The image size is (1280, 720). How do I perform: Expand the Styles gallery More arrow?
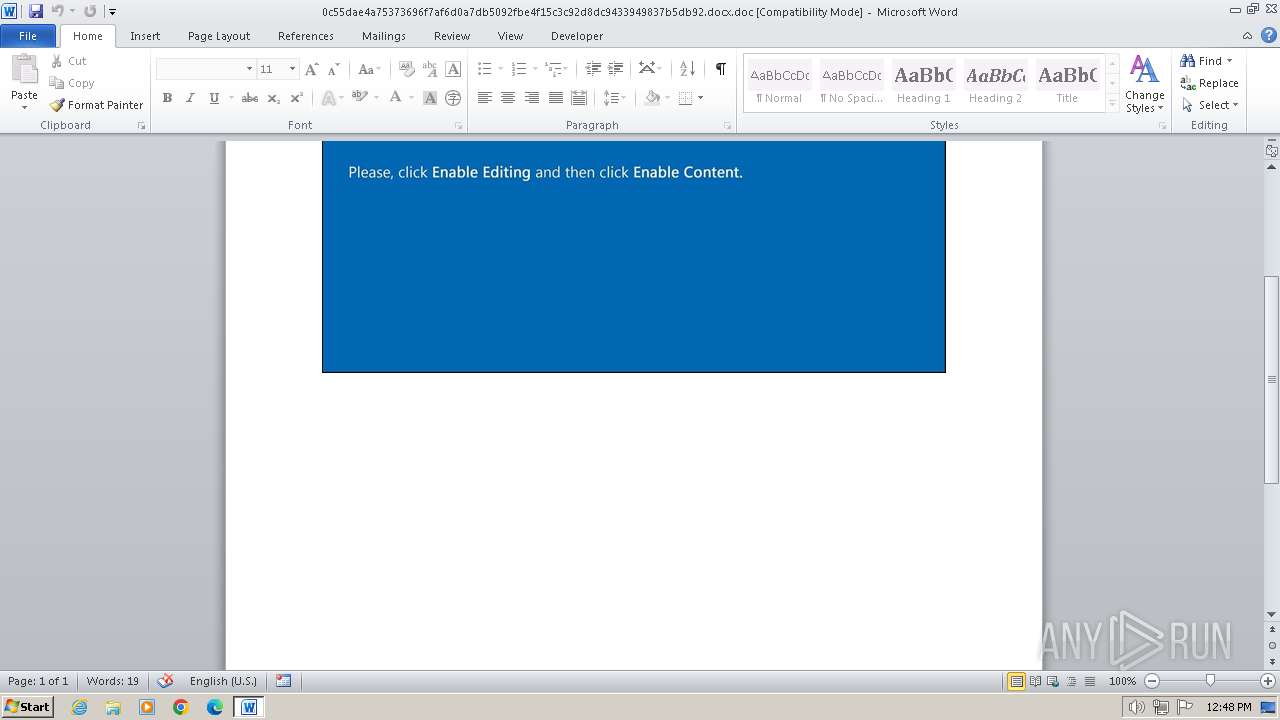pos(1112,104)
